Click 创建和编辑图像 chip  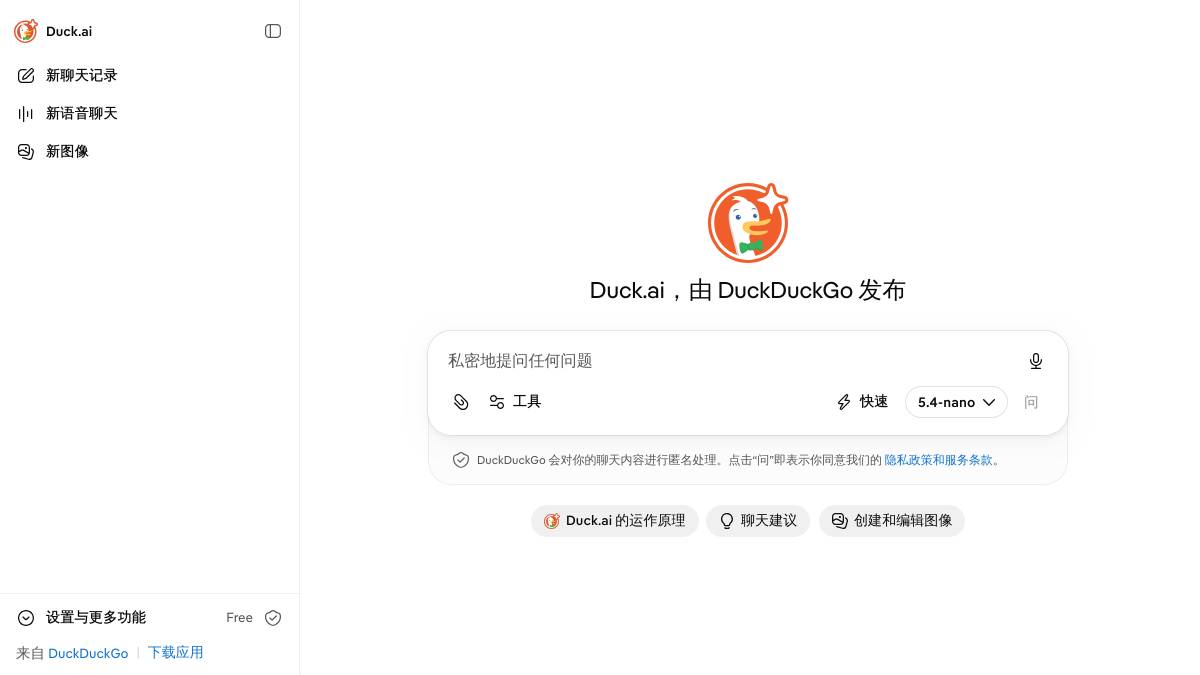point(892,521)
